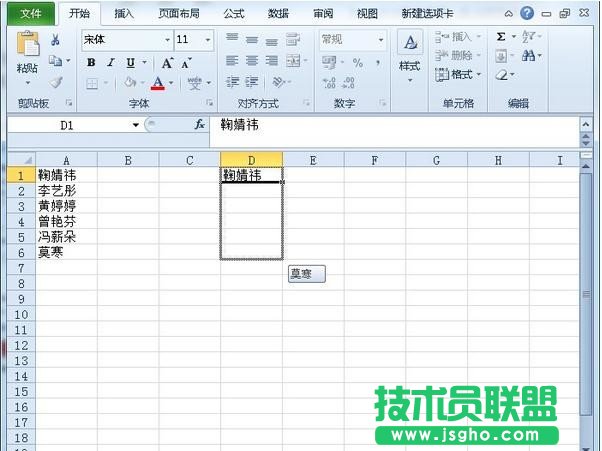Select cell A2 李艺彤
Image resolution: width=602 pixels, height=451 pixels.
[x=66, y=190]
